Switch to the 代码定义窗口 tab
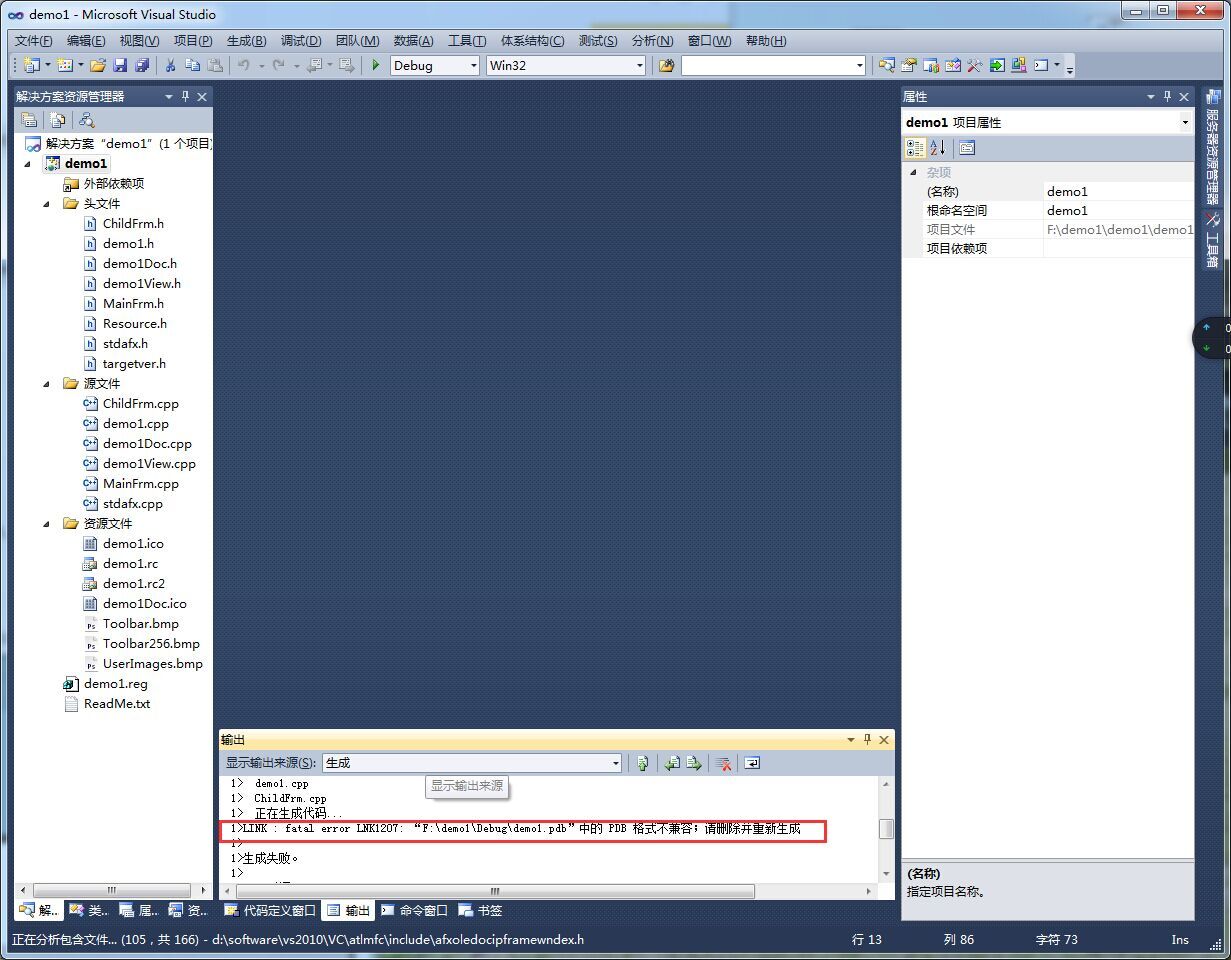1231x960 pixels. [269, 910]
